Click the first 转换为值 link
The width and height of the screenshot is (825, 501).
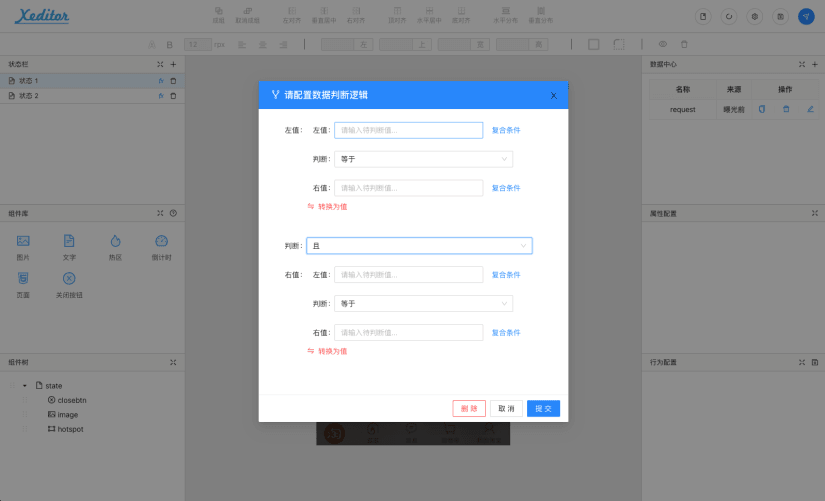click(327, 207)
